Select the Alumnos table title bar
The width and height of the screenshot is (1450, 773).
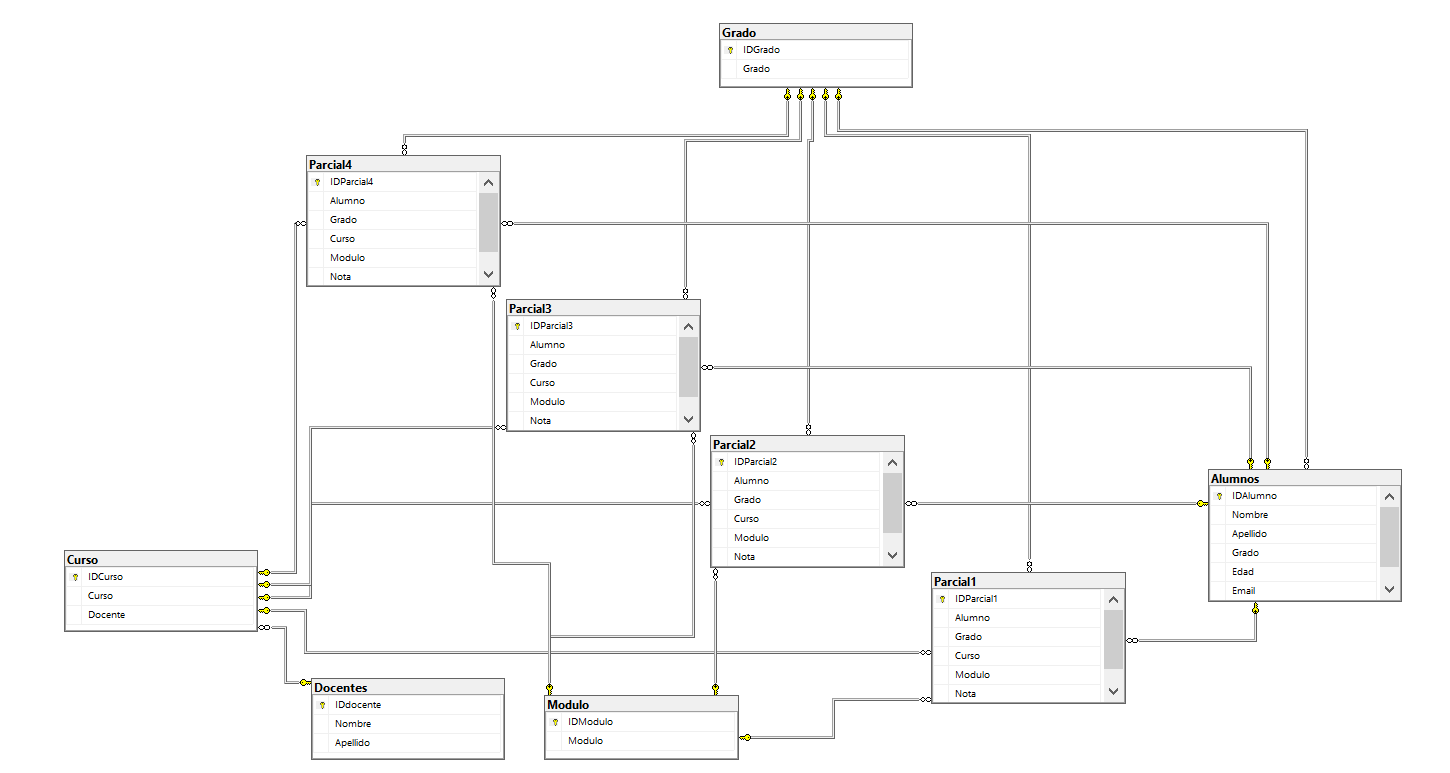coord(1305,479)
